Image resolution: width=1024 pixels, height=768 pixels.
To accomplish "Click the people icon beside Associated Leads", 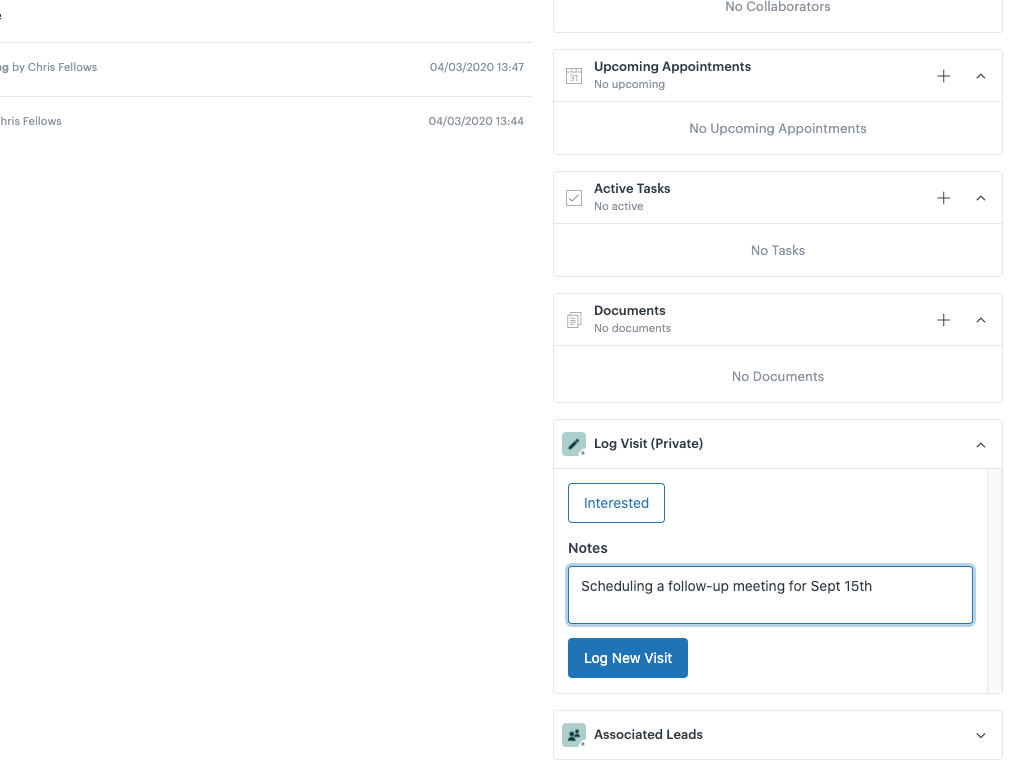I will (x=573, y=734).
